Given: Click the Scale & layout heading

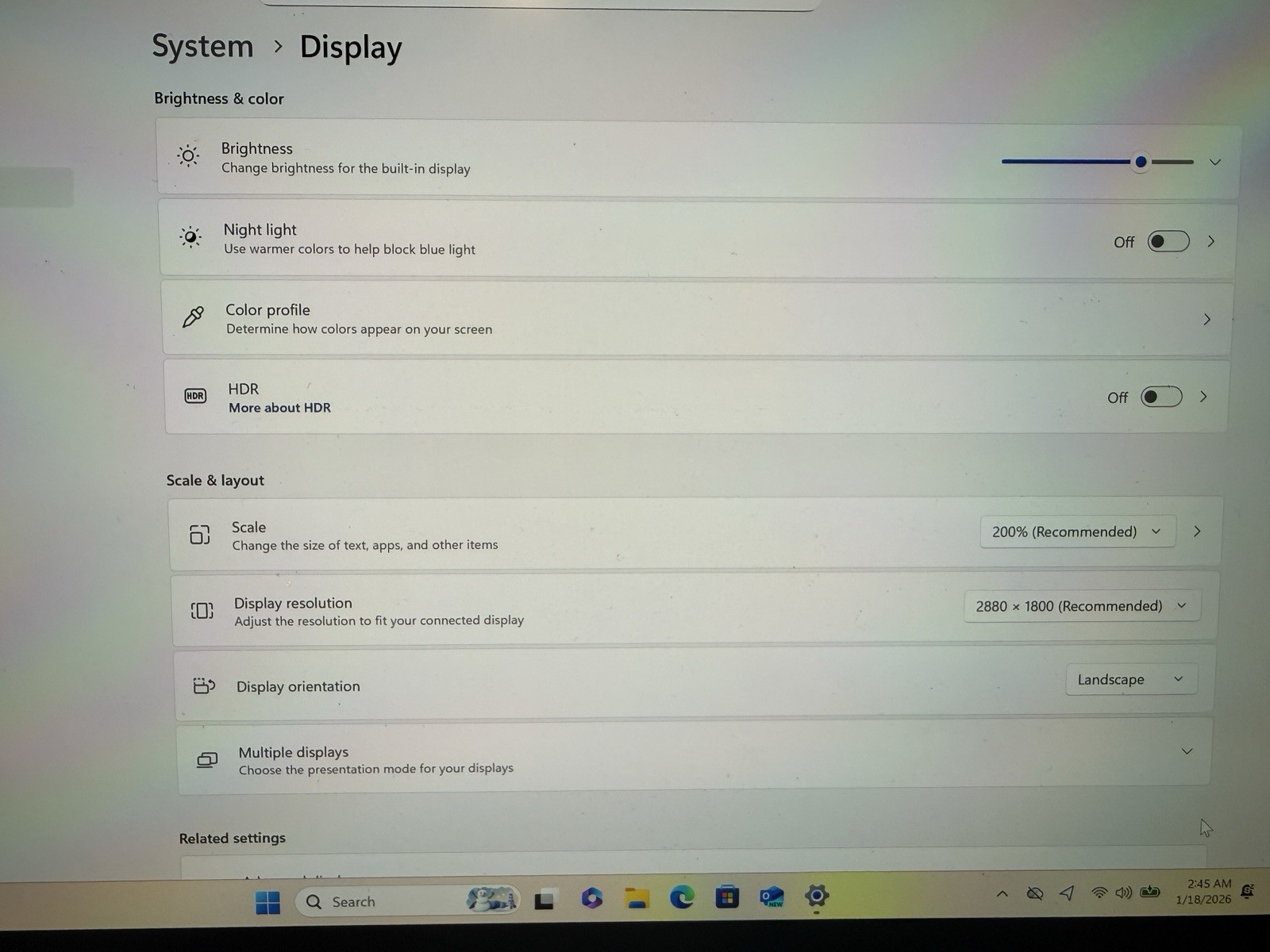Looking at the screenshot, I should tap(215, 480).
